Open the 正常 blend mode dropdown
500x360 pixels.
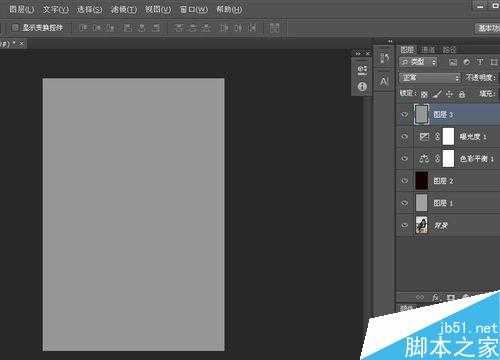[x=430, y=78]
